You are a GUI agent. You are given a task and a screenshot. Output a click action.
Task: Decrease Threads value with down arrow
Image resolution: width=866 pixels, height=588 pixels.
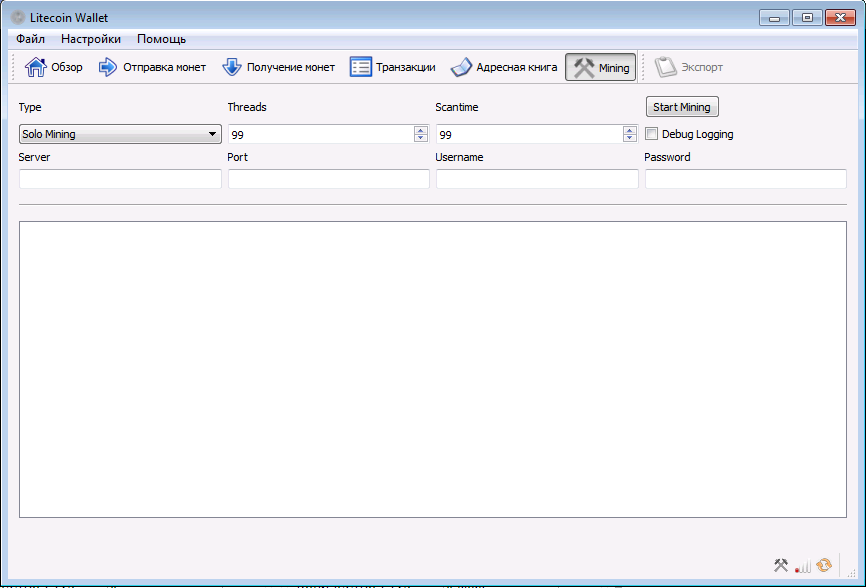click(x=421, y=137)
